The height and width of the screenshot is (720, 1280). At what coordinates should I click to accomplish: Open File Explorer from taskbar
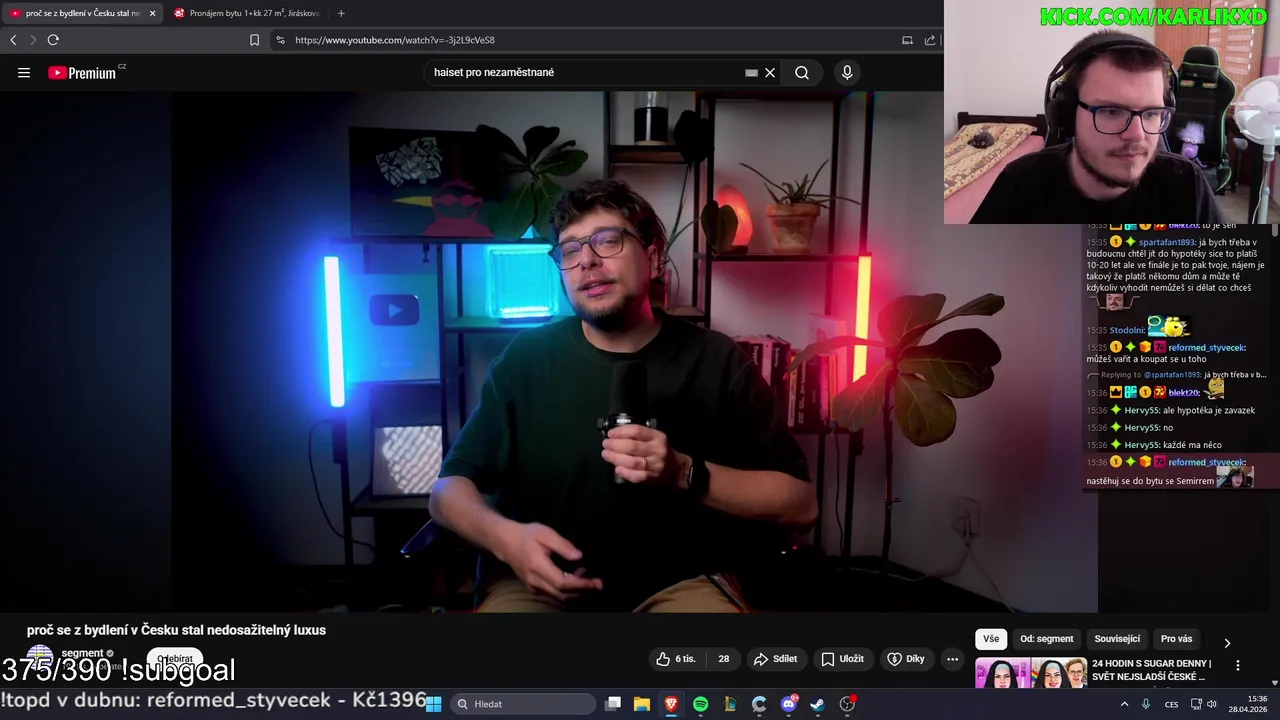click(x=642, y=704)
